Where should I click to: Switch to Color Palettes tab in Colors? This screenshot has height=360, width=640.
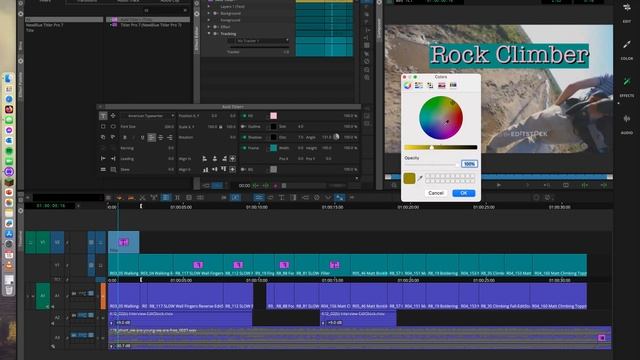[430, 85]
